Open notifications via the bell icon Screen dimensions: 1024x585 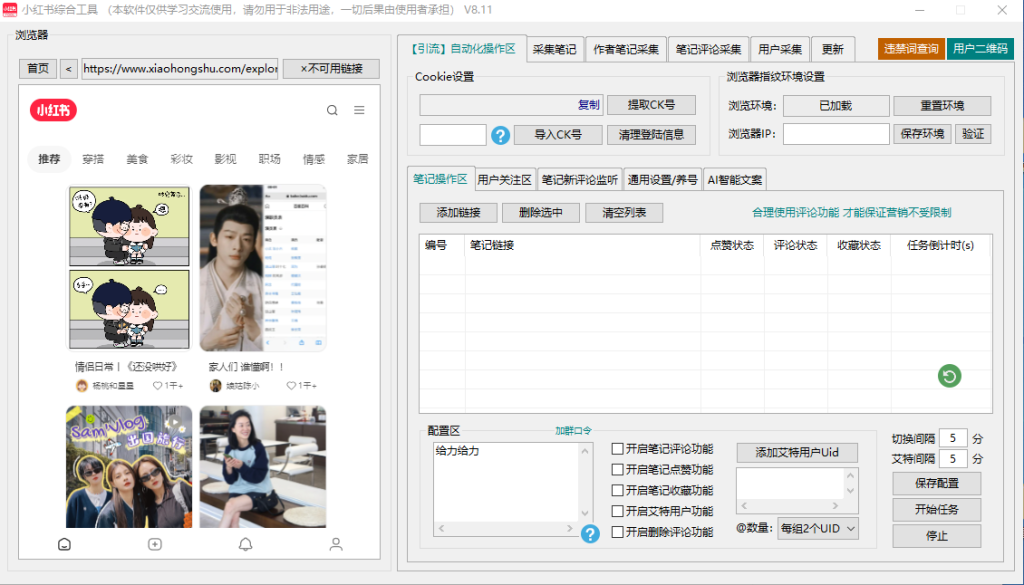(243, 544)
